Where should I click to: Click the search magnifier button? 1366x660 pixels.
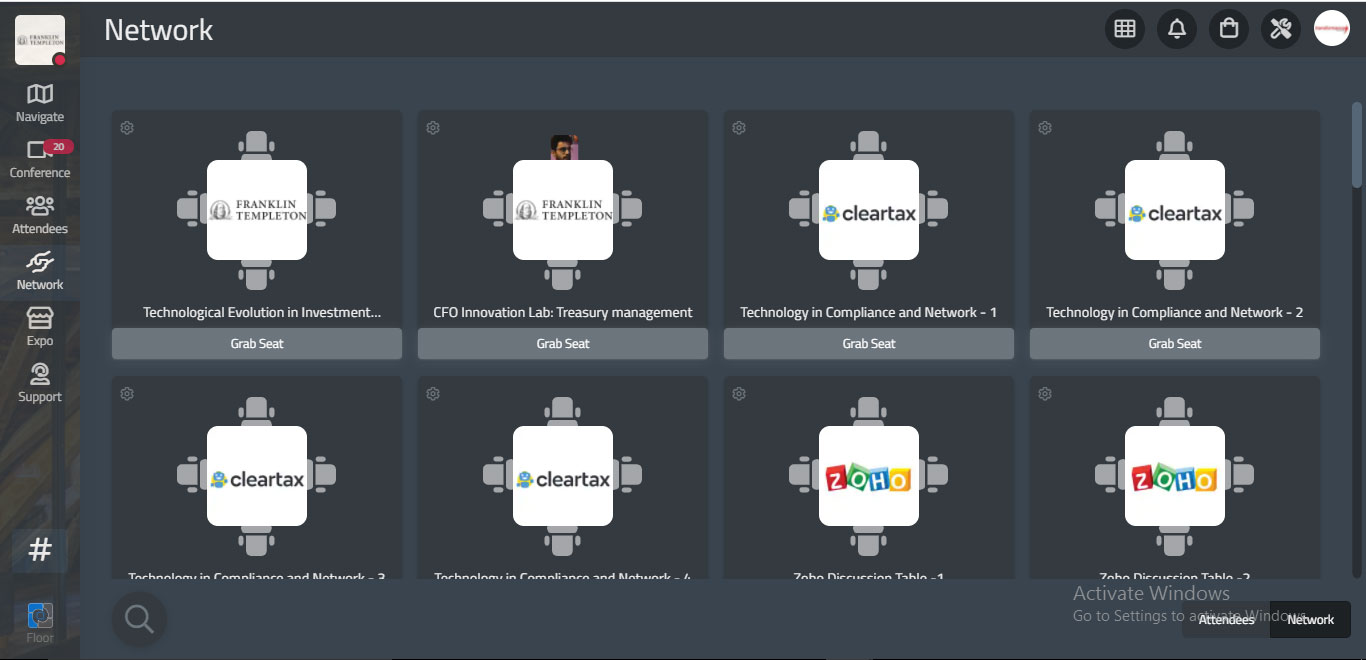pyautogui.click(x=139, y=619)
